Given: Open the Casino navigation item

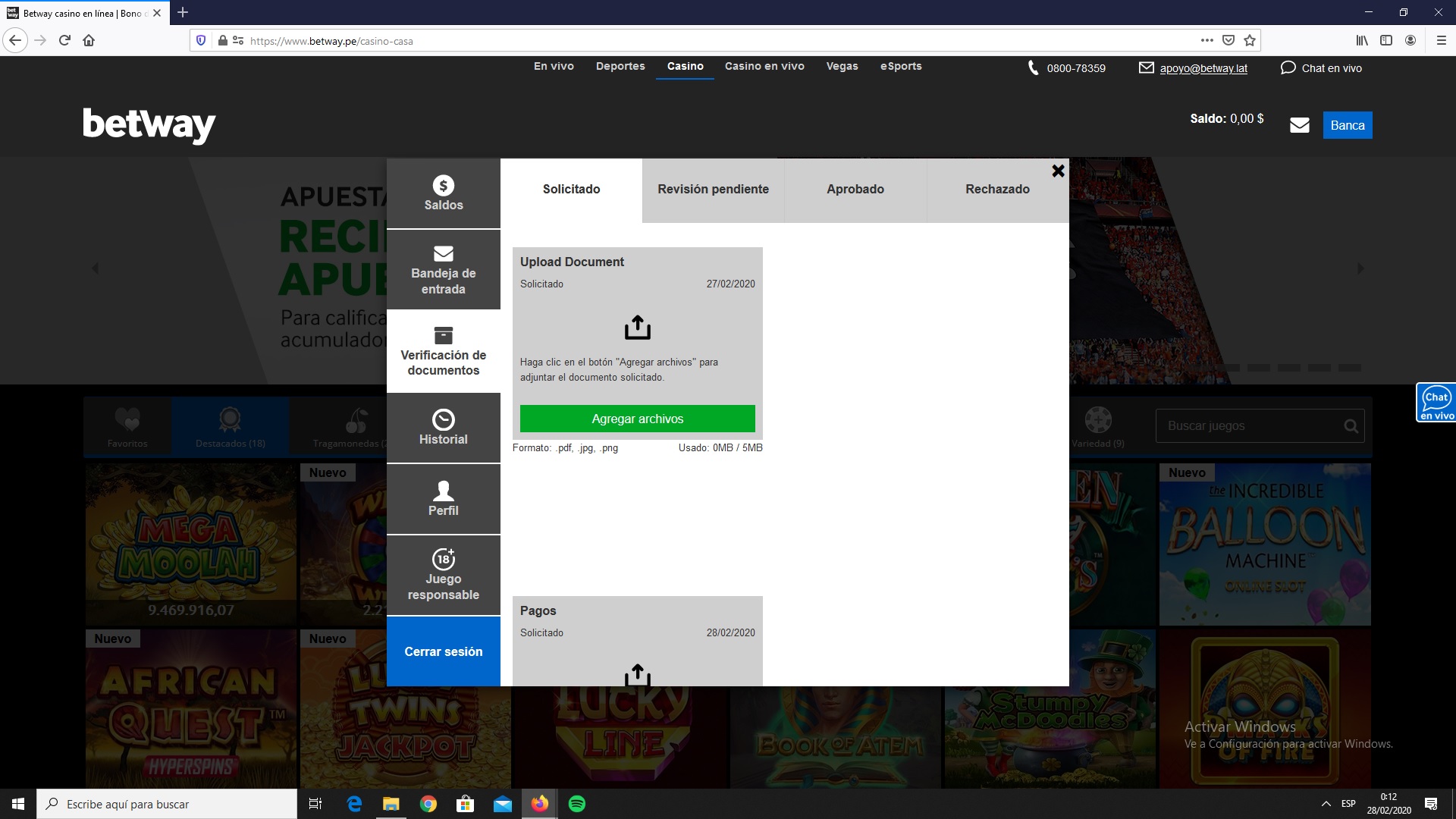Looking at the screenshot, I should [686, 66].
